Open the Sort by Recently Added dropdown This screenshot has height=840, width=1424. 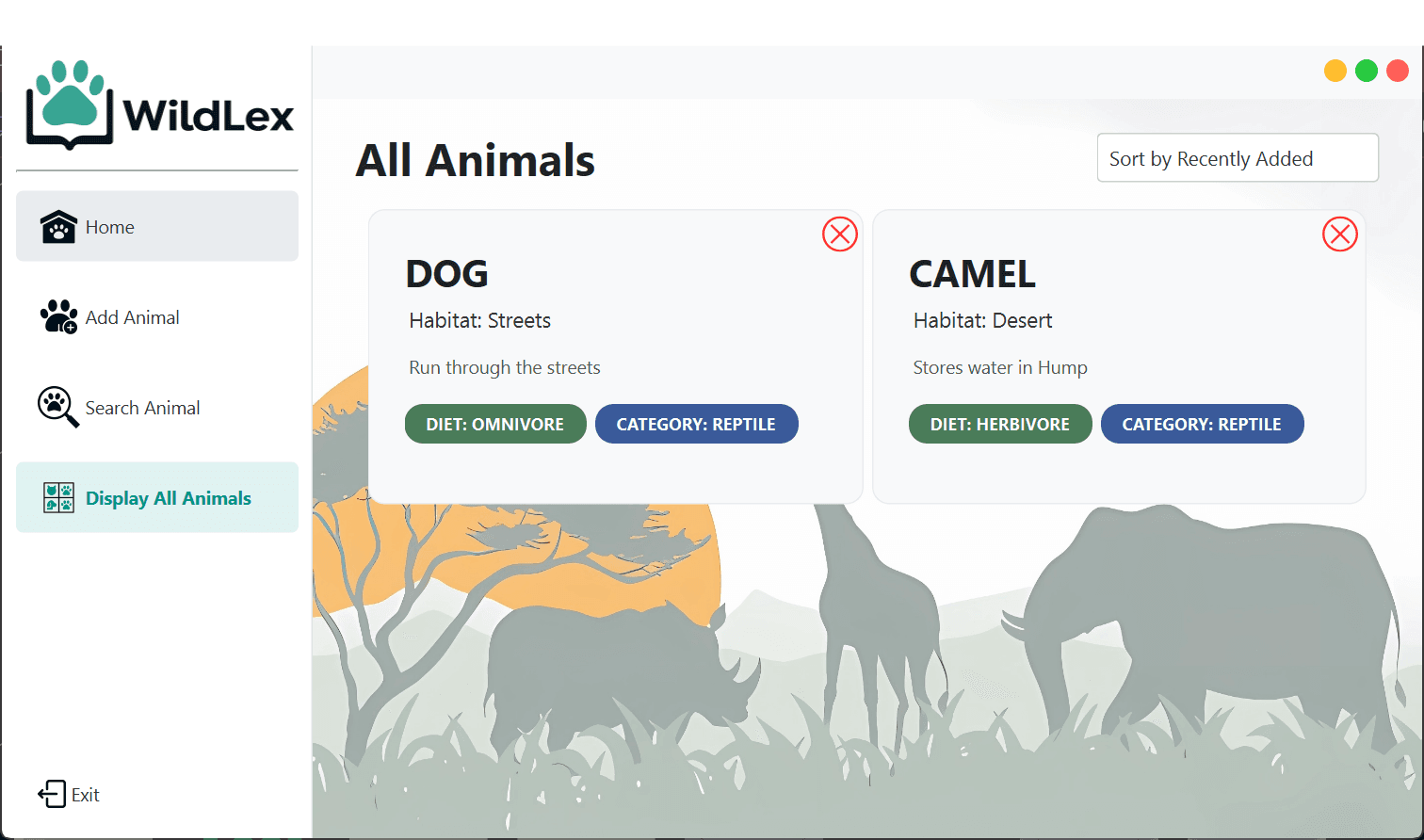pos(1238,158)
